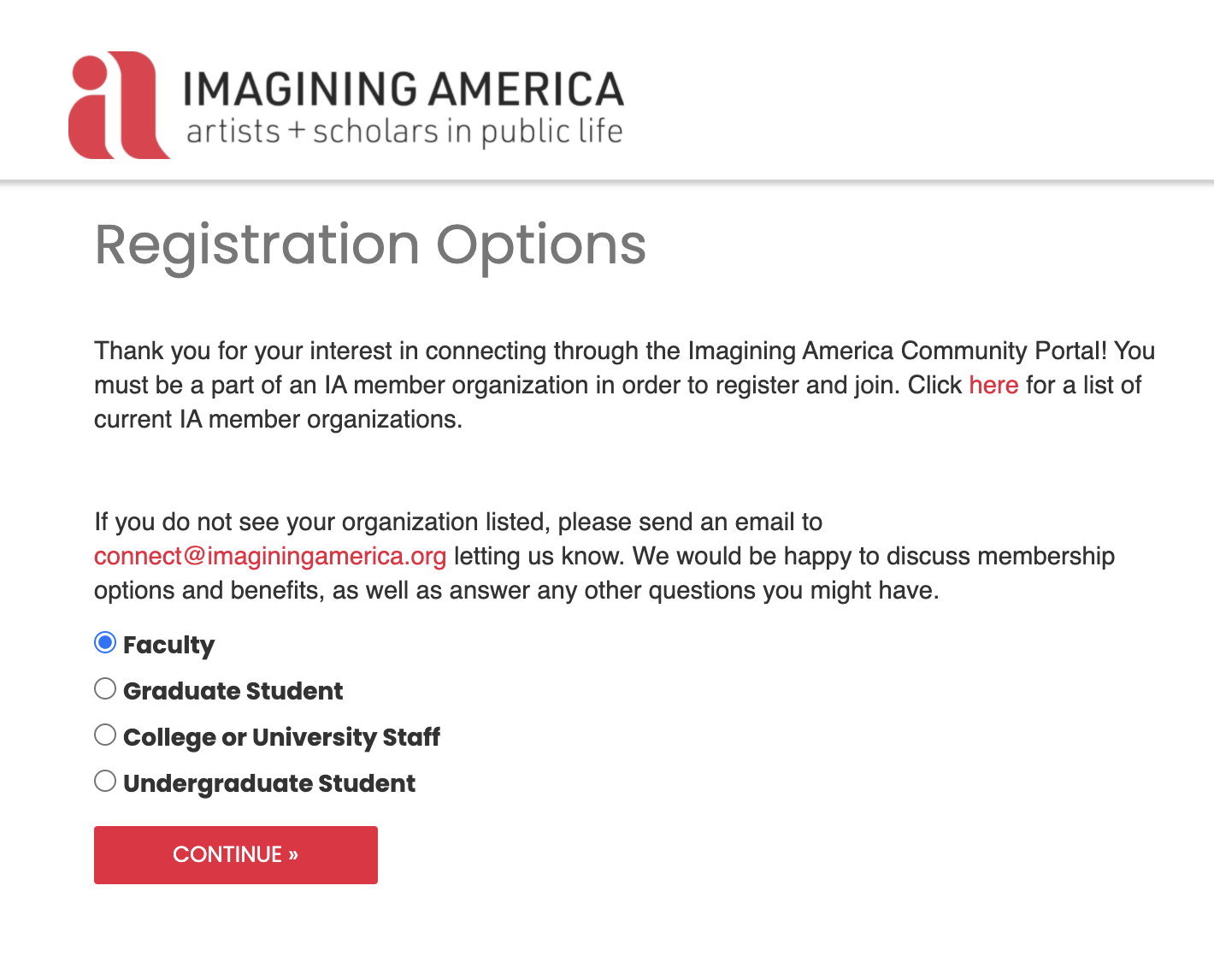Click the 'options and benefits' sentence text
The height and width of the screenshot is (980, 1214).
click(x=516, y=590)
